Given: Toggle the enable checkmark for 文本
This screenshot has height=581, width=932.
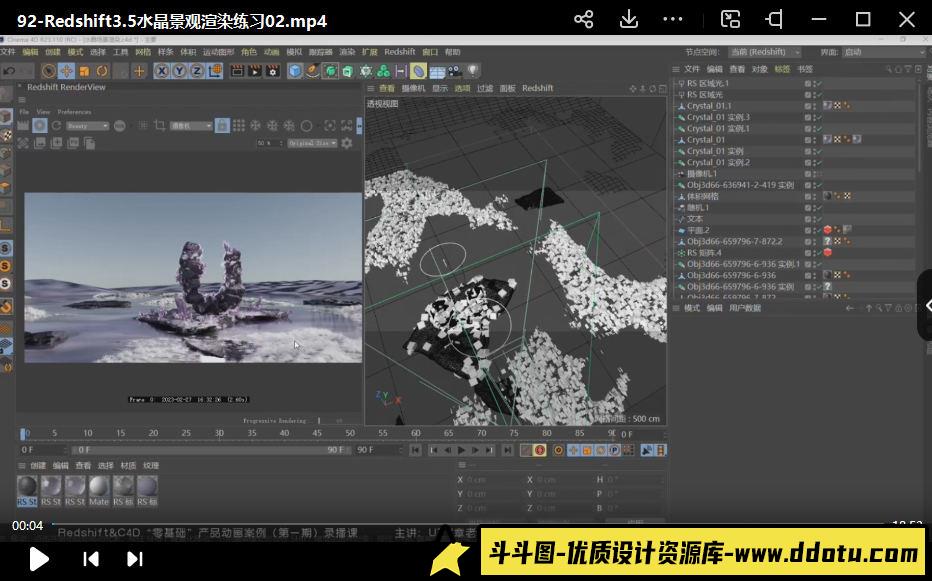Looking at the screenshot, I should point(818,219).
